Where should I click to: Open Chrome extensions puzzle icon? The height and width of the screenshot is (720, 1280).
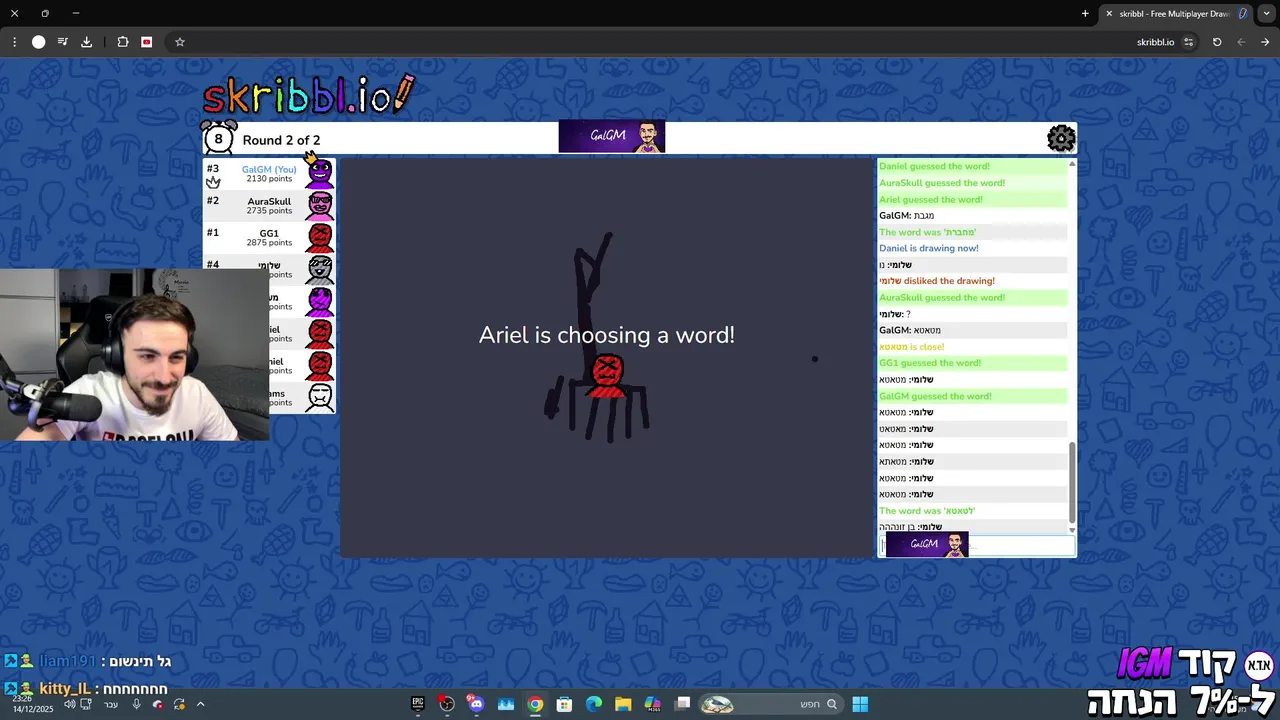pyautogui.click(x=123, y=42)
